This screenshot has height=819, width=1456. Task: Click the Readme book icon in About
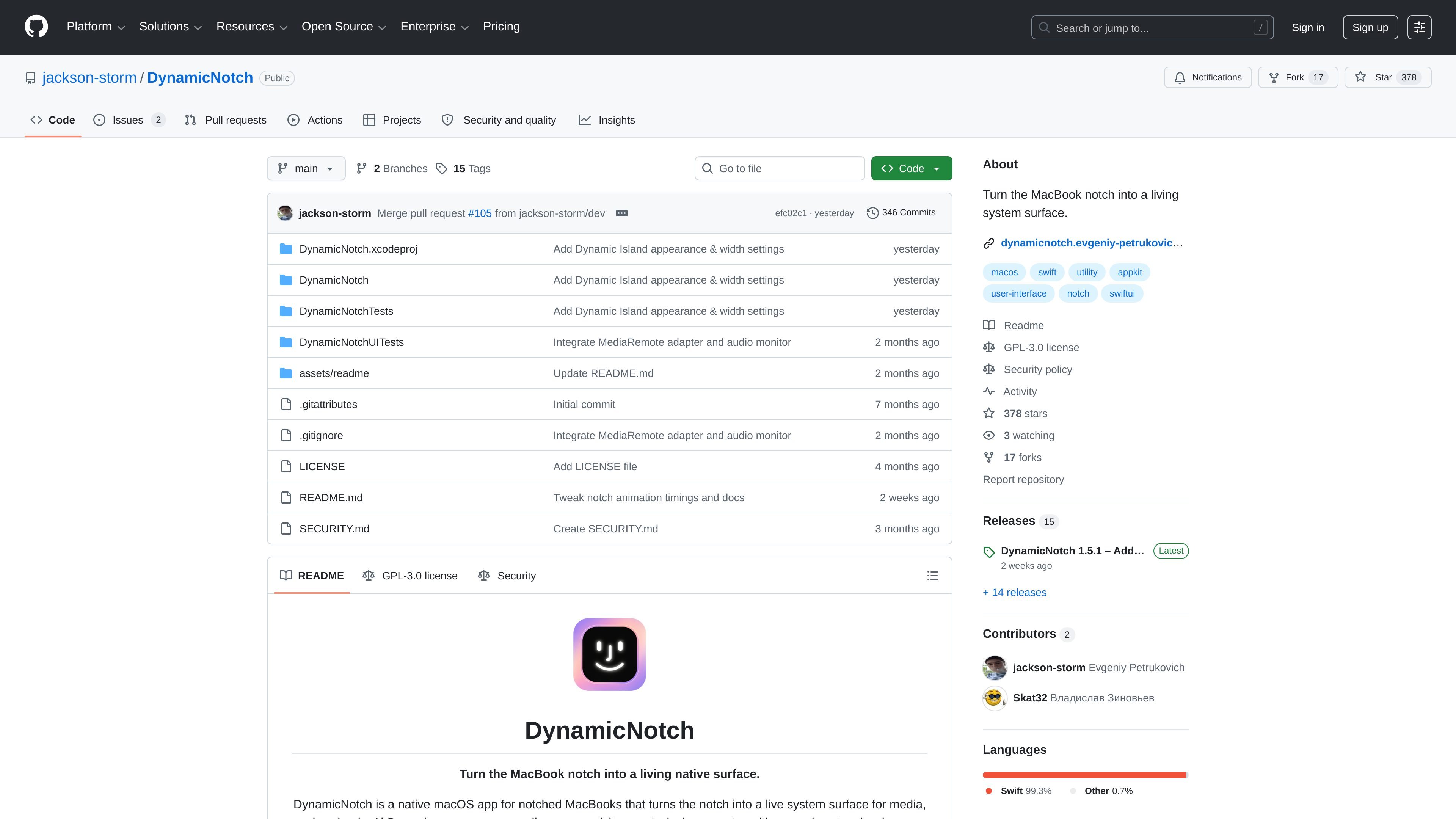pos(988,325)
